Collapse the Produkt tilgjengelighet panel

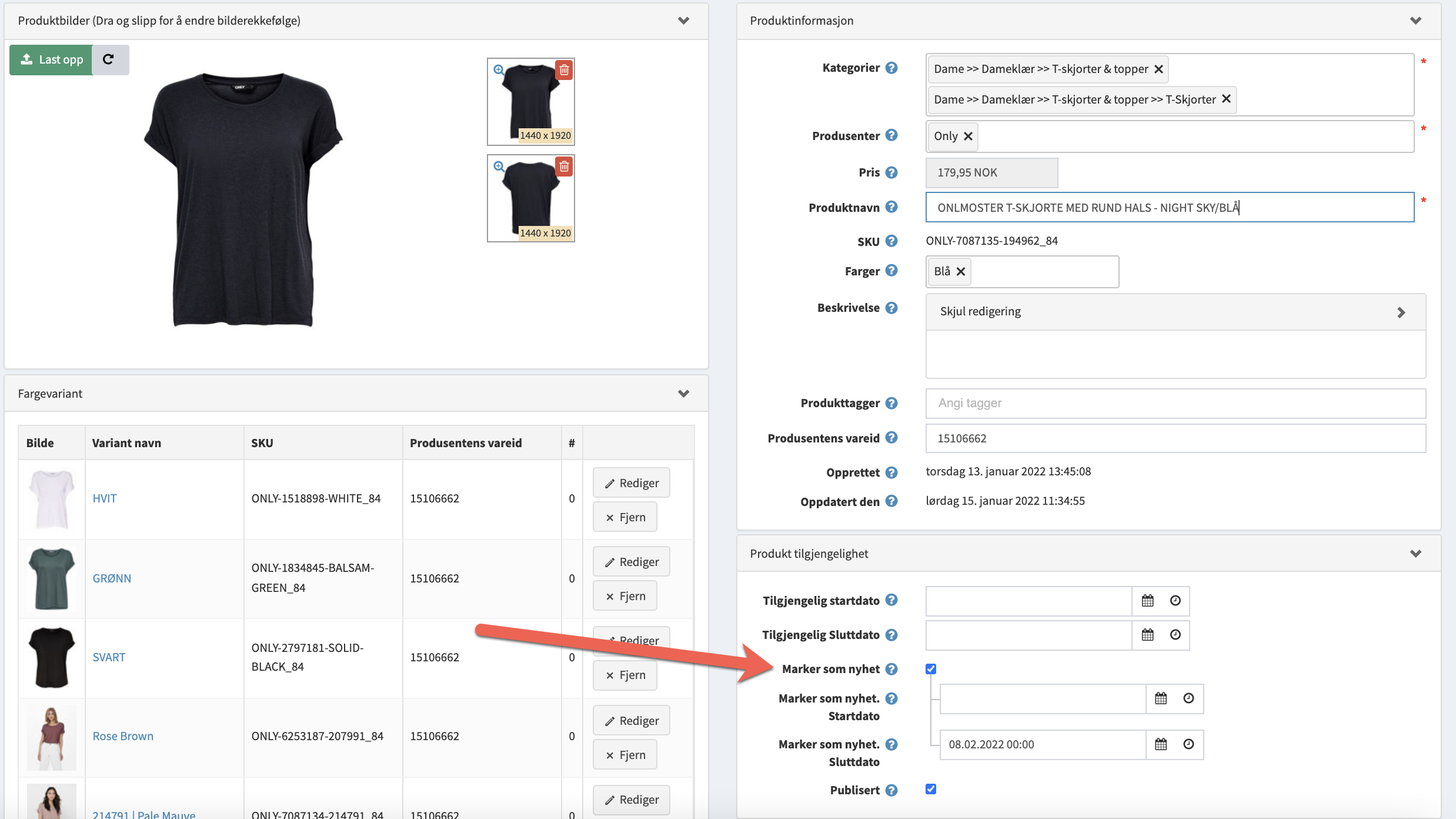1415,554
